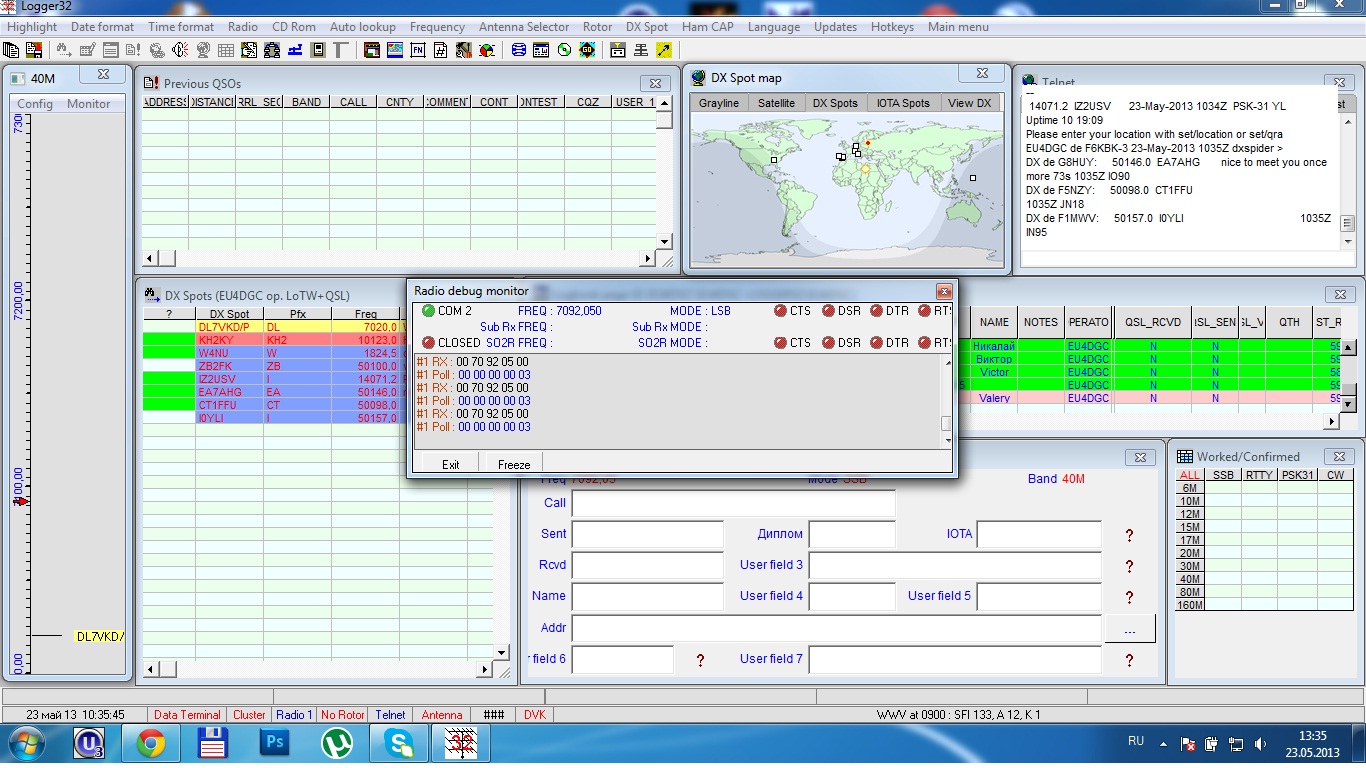Click the table grid toolbar icon
The height and width of the screenshot is (768, 1366).
point(226,50)
